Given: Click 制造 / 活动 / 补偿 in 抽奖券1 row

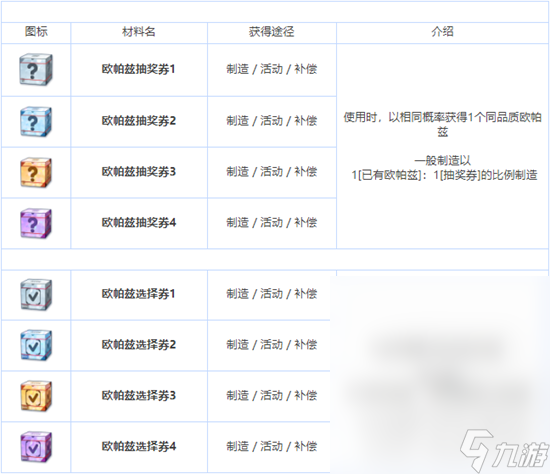Looking at the screenshot, I should [271, 69].
